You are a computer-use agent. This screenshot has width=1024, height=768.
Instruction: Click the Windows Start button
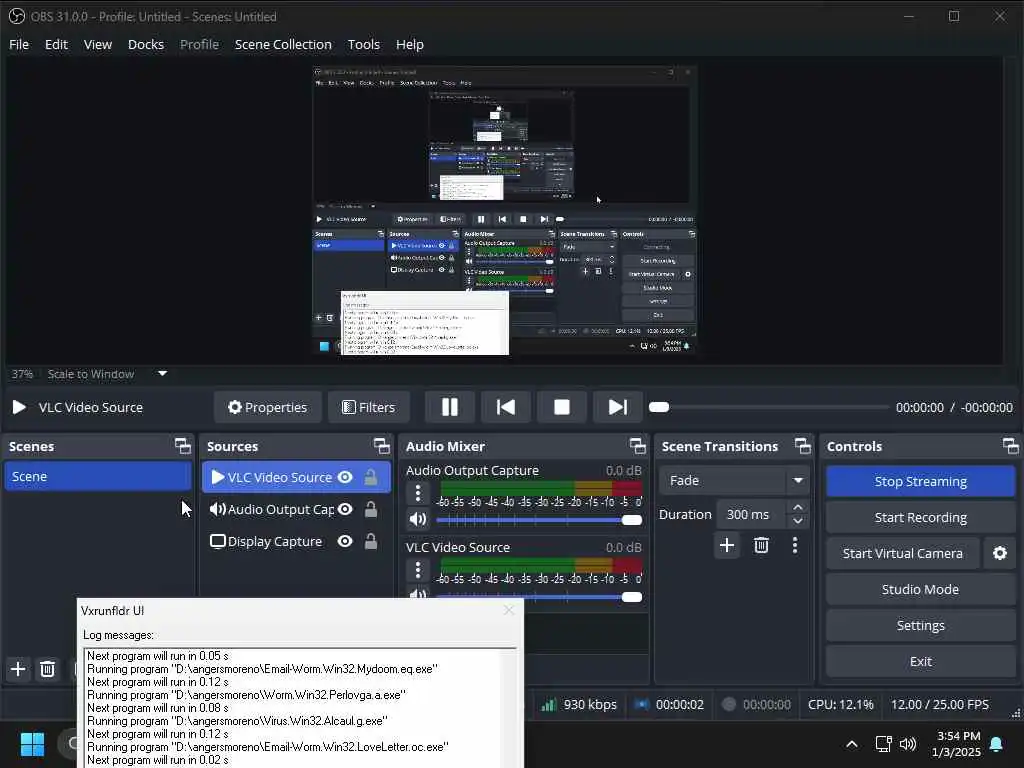point(32,743)
